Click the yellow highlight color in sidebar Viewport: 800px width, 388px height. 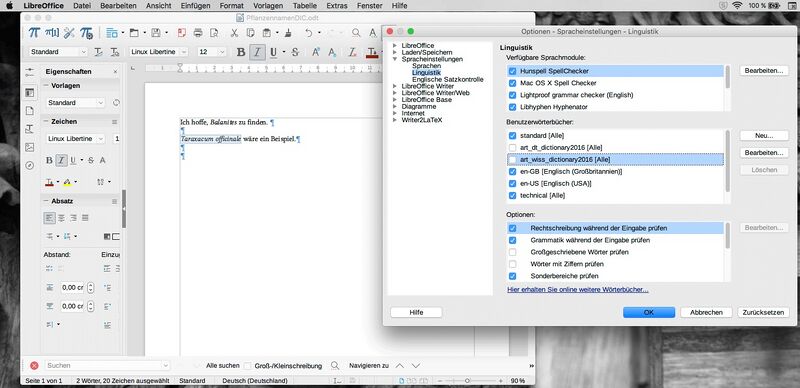[67, 182]
